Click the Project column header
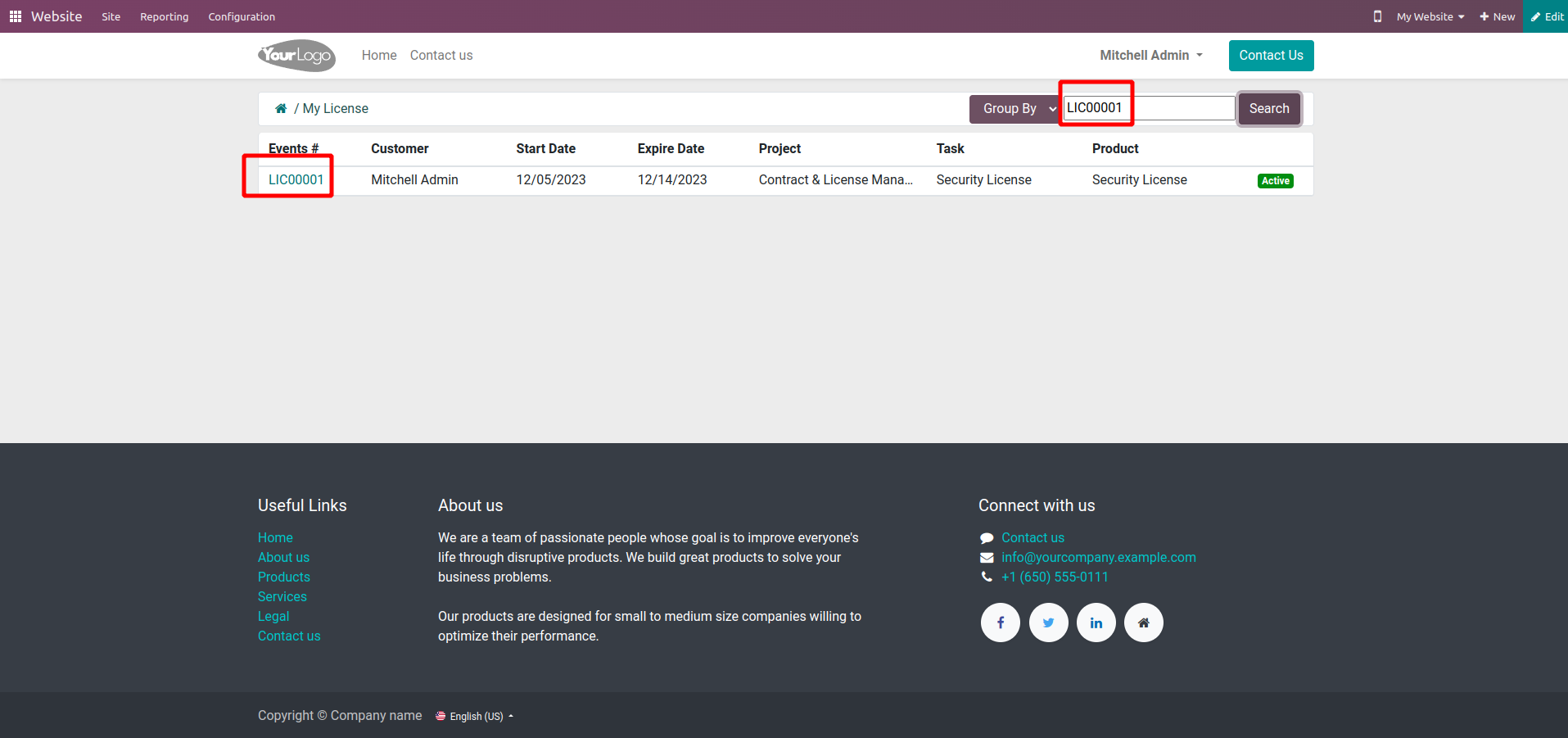Screen dimensions: 1568x738 pos(779,148)
